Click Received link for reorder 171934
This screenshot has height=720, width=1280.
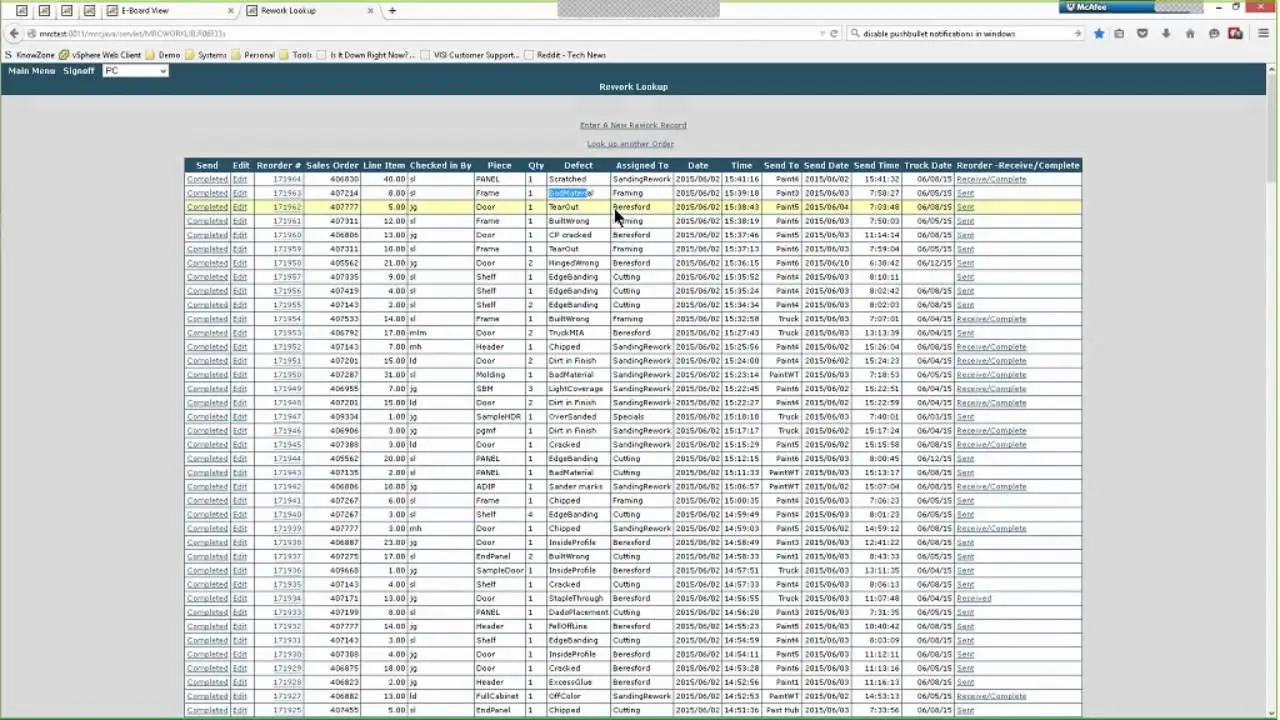(974, 598)
